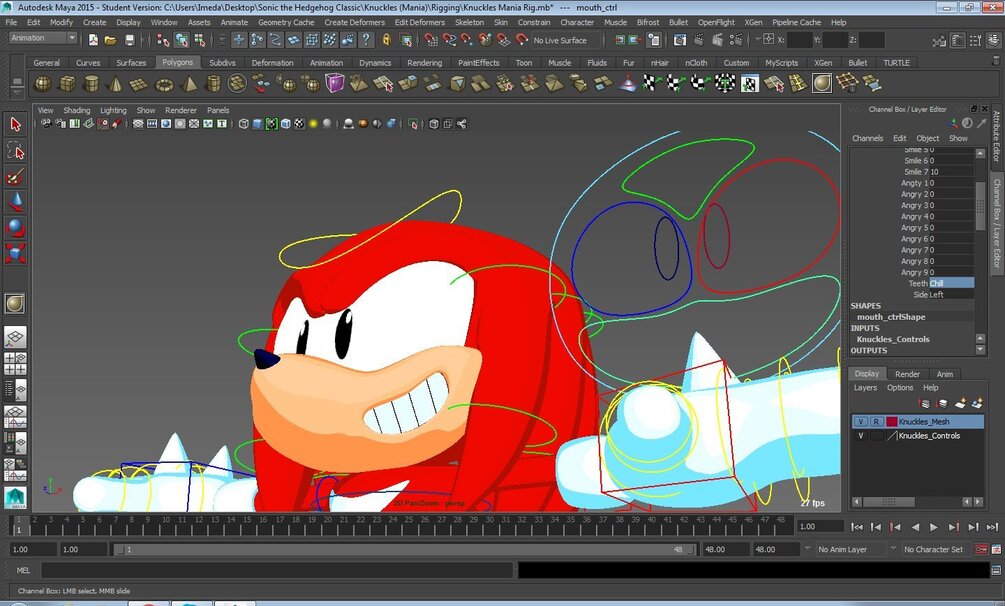Select the polygon sphere shelf icon
The image size is (1005, 606).
[43, 84]
